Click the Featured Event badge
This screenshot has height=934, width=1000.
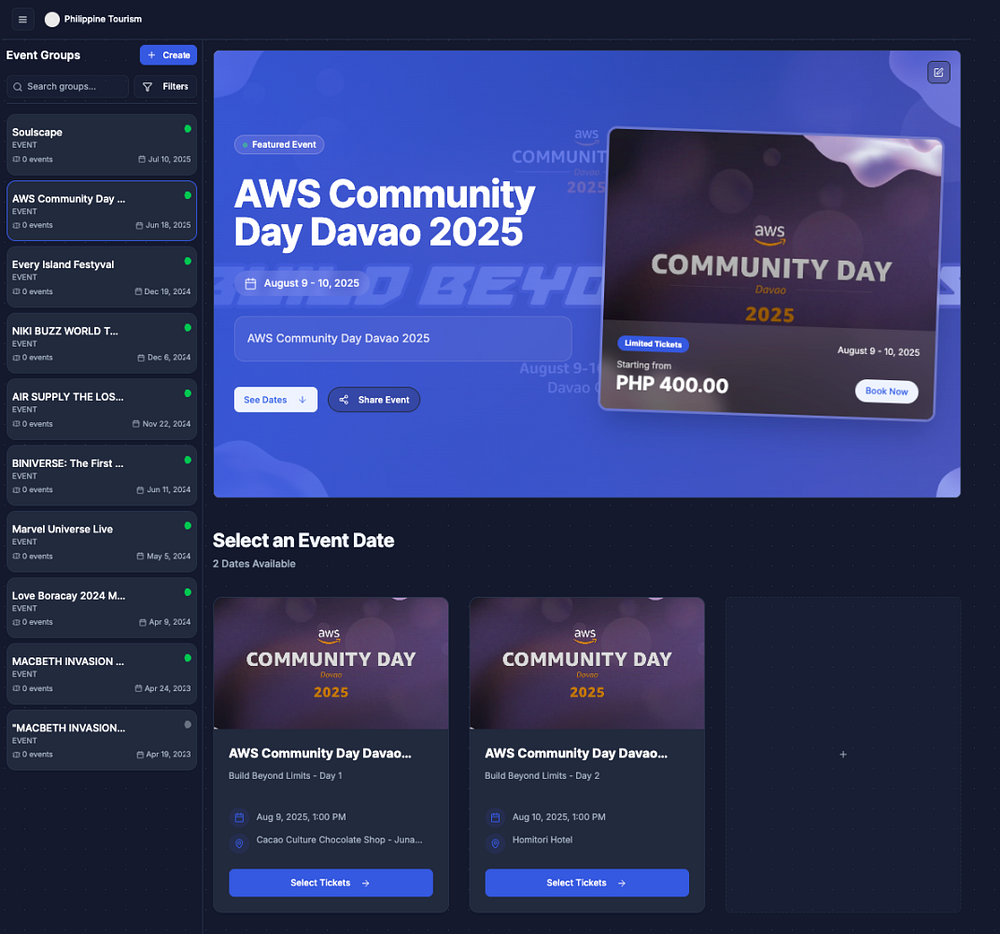pyautogui.click(x=279, y=145)
